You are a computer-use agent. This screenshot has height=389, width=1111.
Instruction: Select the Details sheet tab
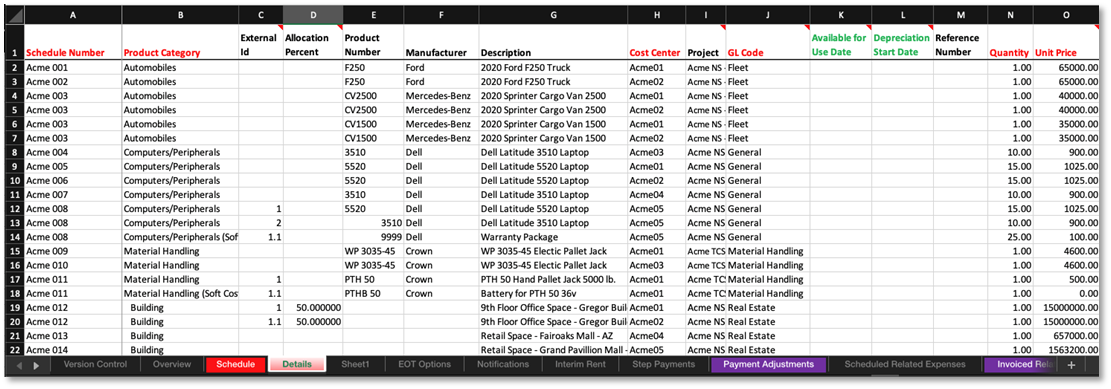297,364
